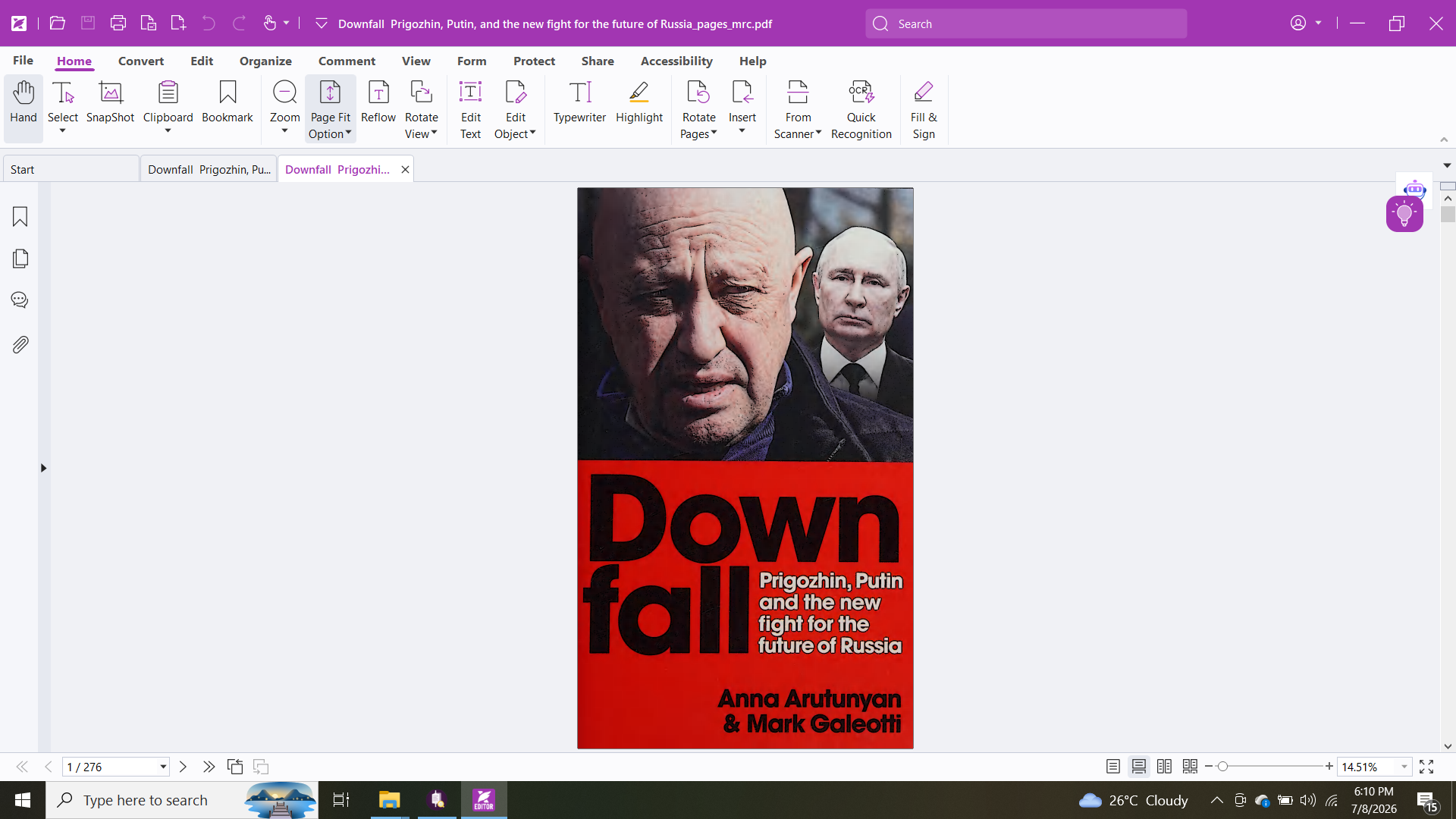Open File Explorer from taskbar

[389, 800]
